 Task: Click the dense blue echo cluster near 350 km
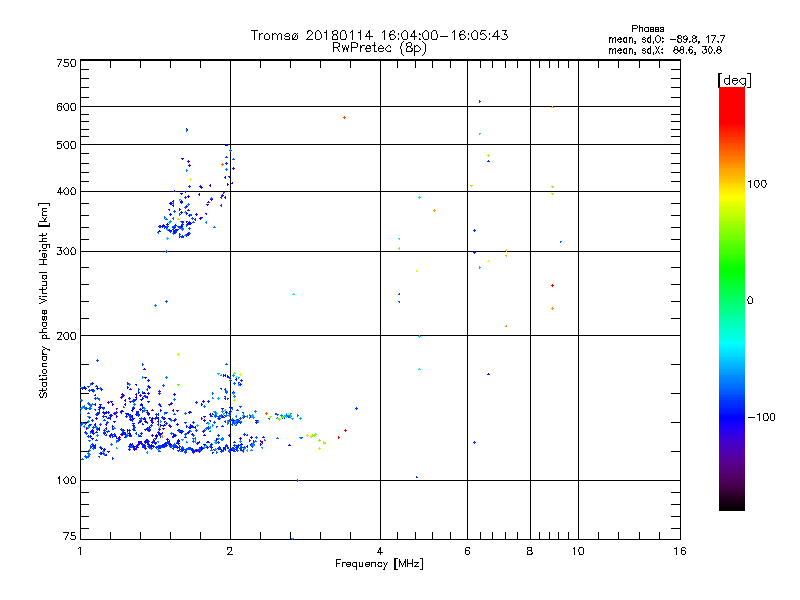(x=177, y=217)
